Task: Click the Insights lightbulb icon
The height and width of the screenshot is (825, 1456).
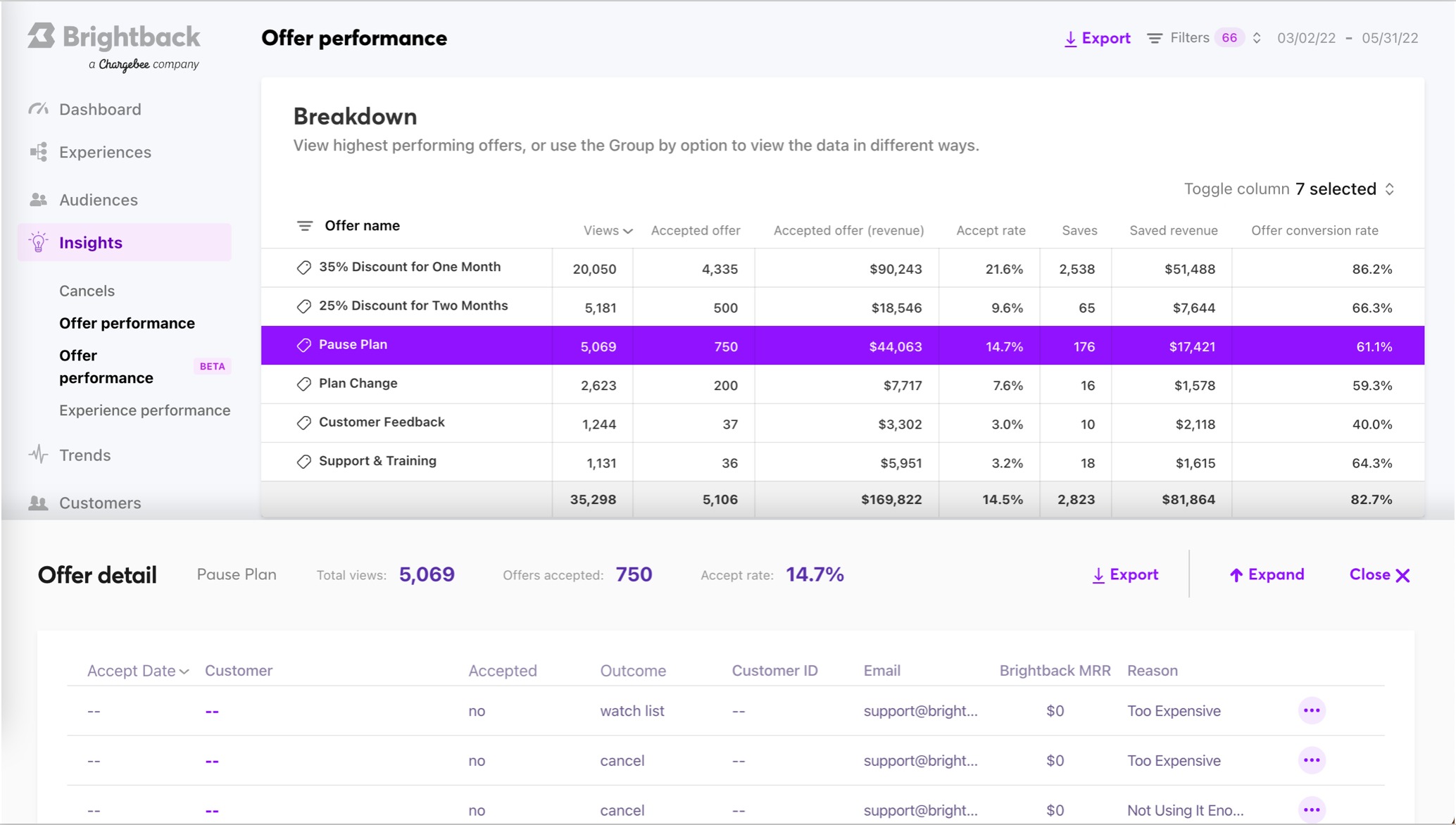Action: click(x=37, y=242)
